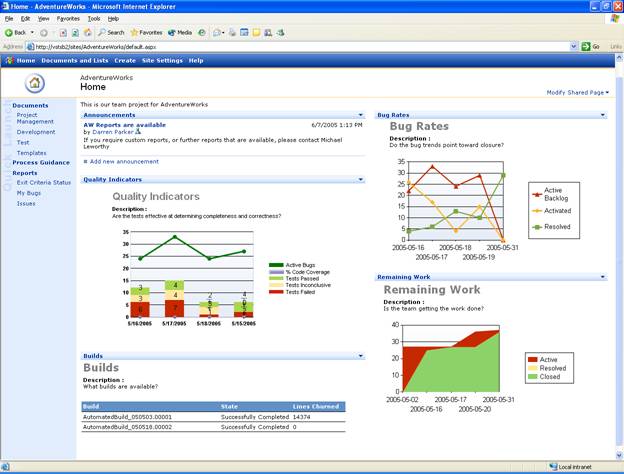This screenshot has height=474, width=624.
Task: Click the green Go button
Action: [x=591, y=47]
